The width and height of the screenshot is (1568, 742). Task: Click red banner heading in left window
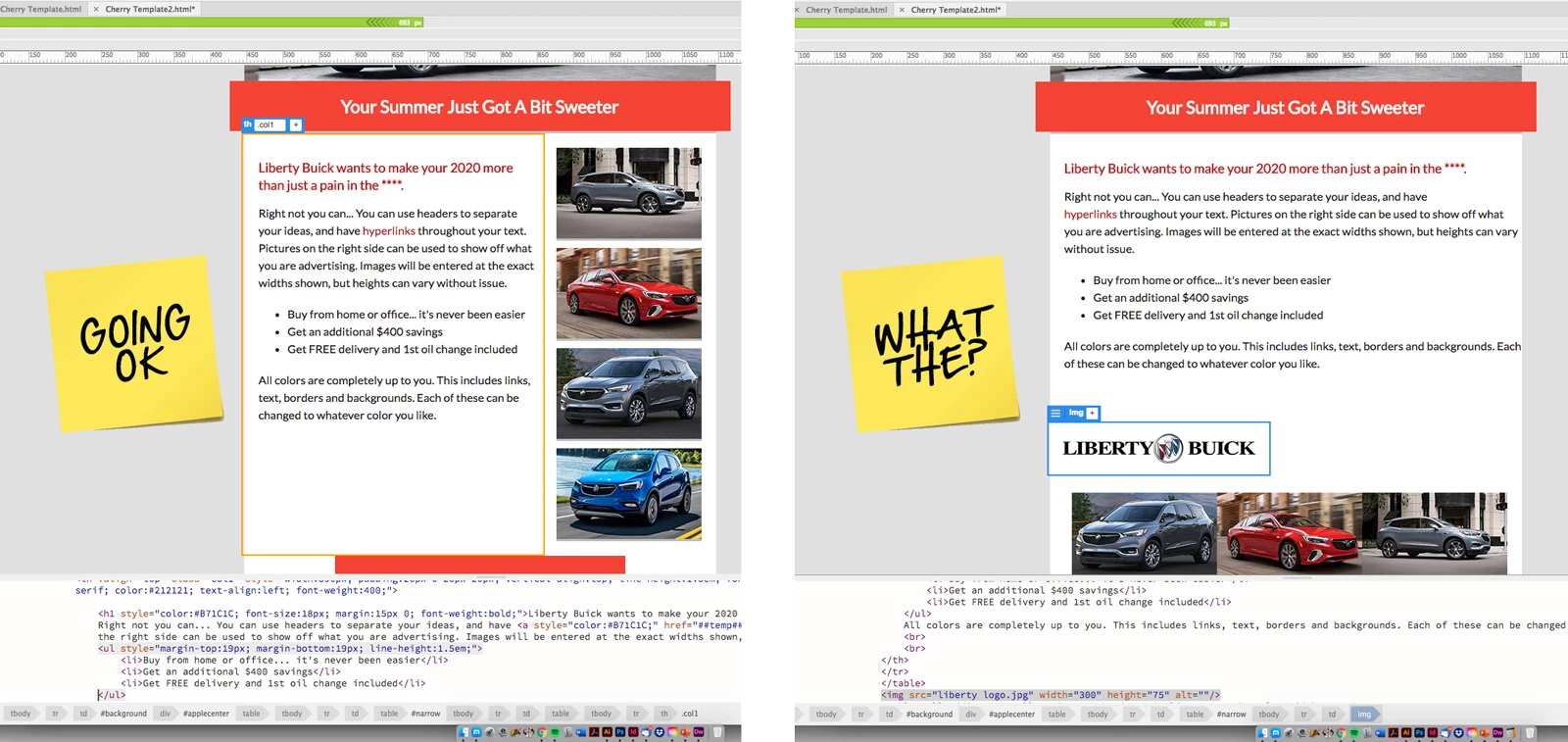[479, 107]
